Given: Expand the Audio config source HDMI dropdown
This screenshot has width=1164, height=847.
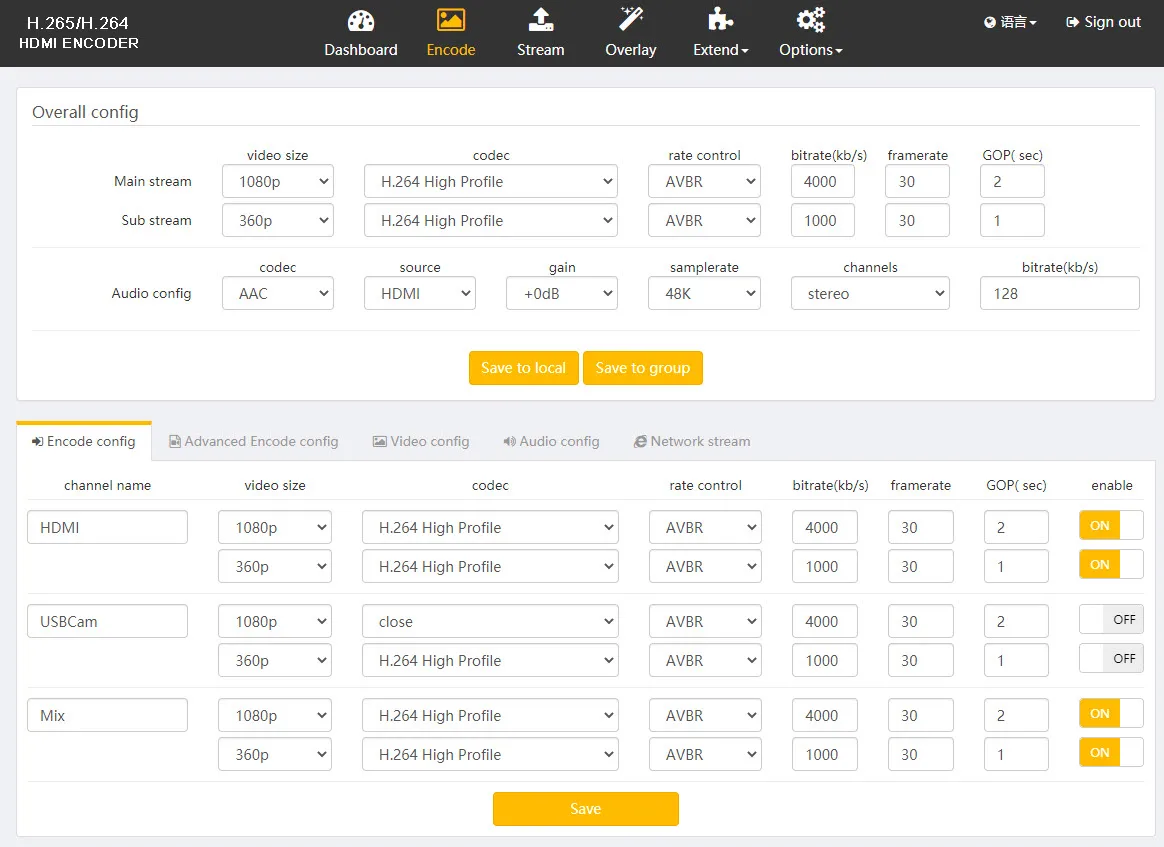Looking at the screenshot, I should coord(419,294).
